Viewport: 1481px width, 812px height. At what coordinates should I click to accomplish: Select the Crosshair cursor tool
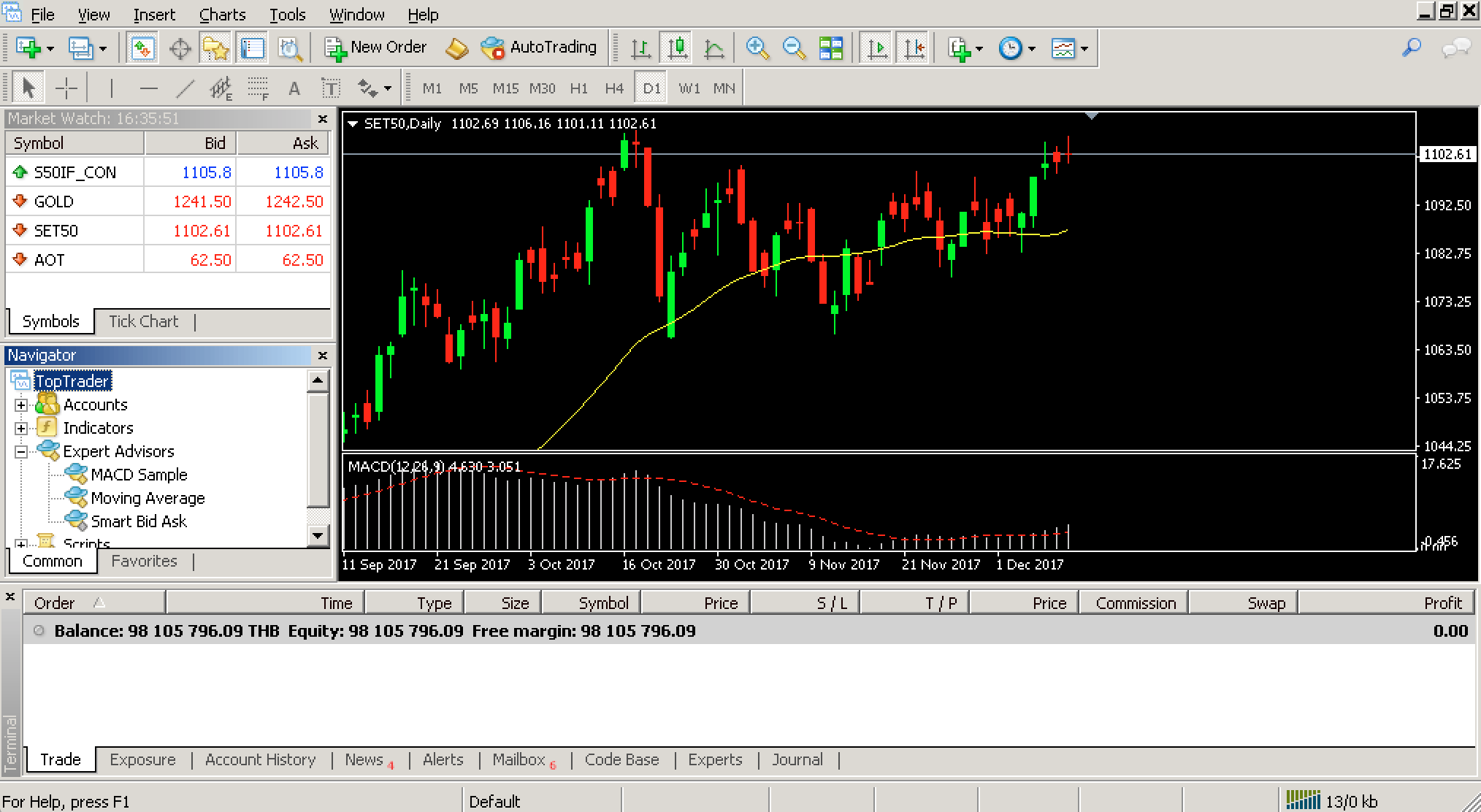[x=66, y=89]
